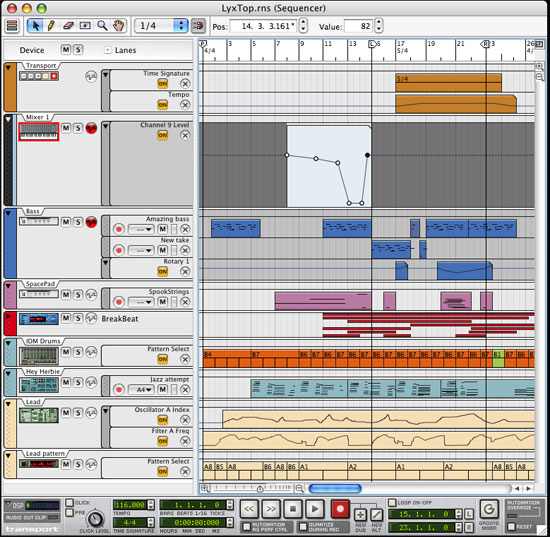Toggle the Snap to grid magnet
The image size is (550, 537).
[198, 26]
